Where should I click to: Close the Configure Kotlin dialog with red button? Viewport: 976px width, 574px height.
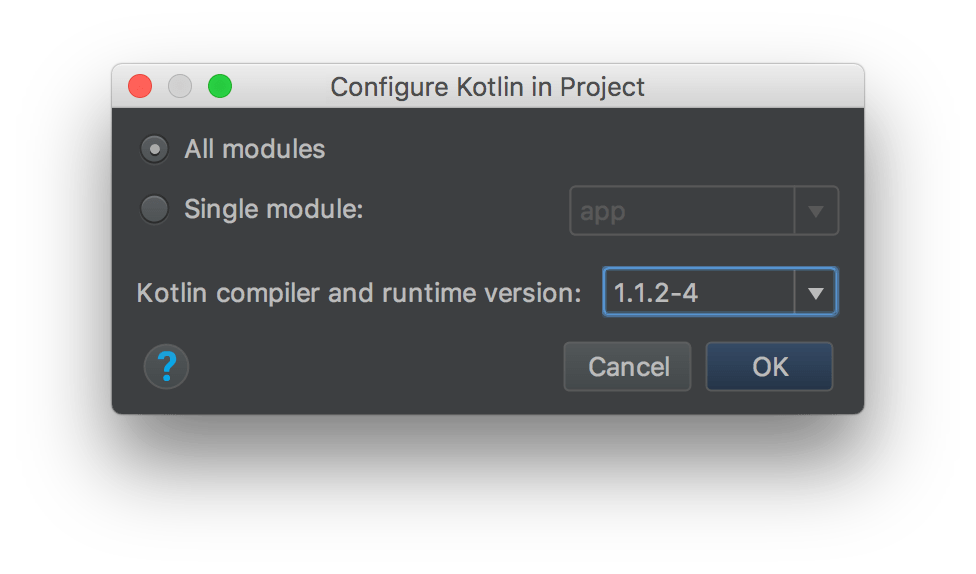pyautogui.click(x=140, y=87)
